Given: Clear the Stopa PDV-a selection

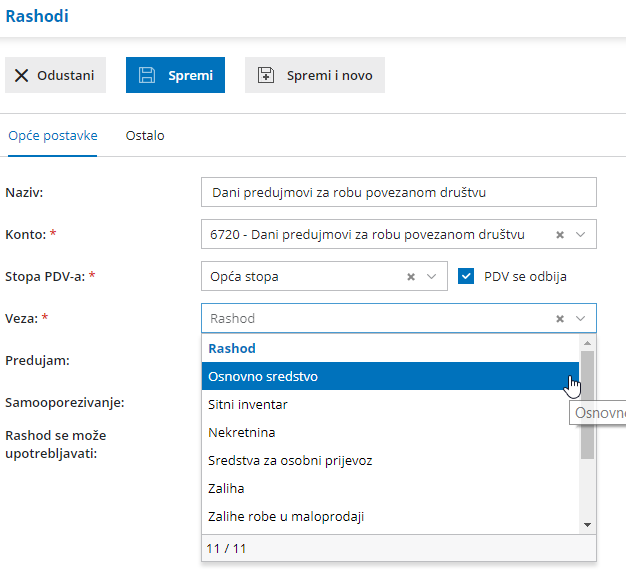Looking at the screenshot, I should [x=411, y=276].
